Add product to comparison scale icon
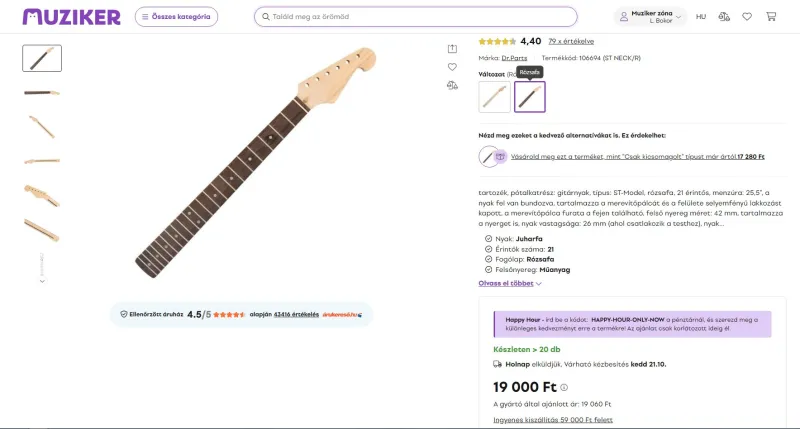 tap(452, 86)
